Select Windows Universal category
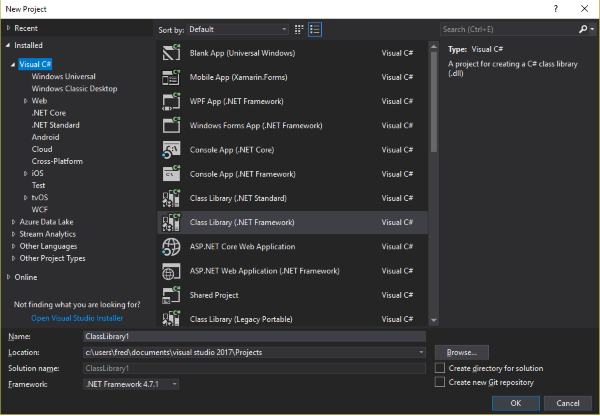Viewport: 600px width, 416px height. pyautogui.click(x=64, y=77)
